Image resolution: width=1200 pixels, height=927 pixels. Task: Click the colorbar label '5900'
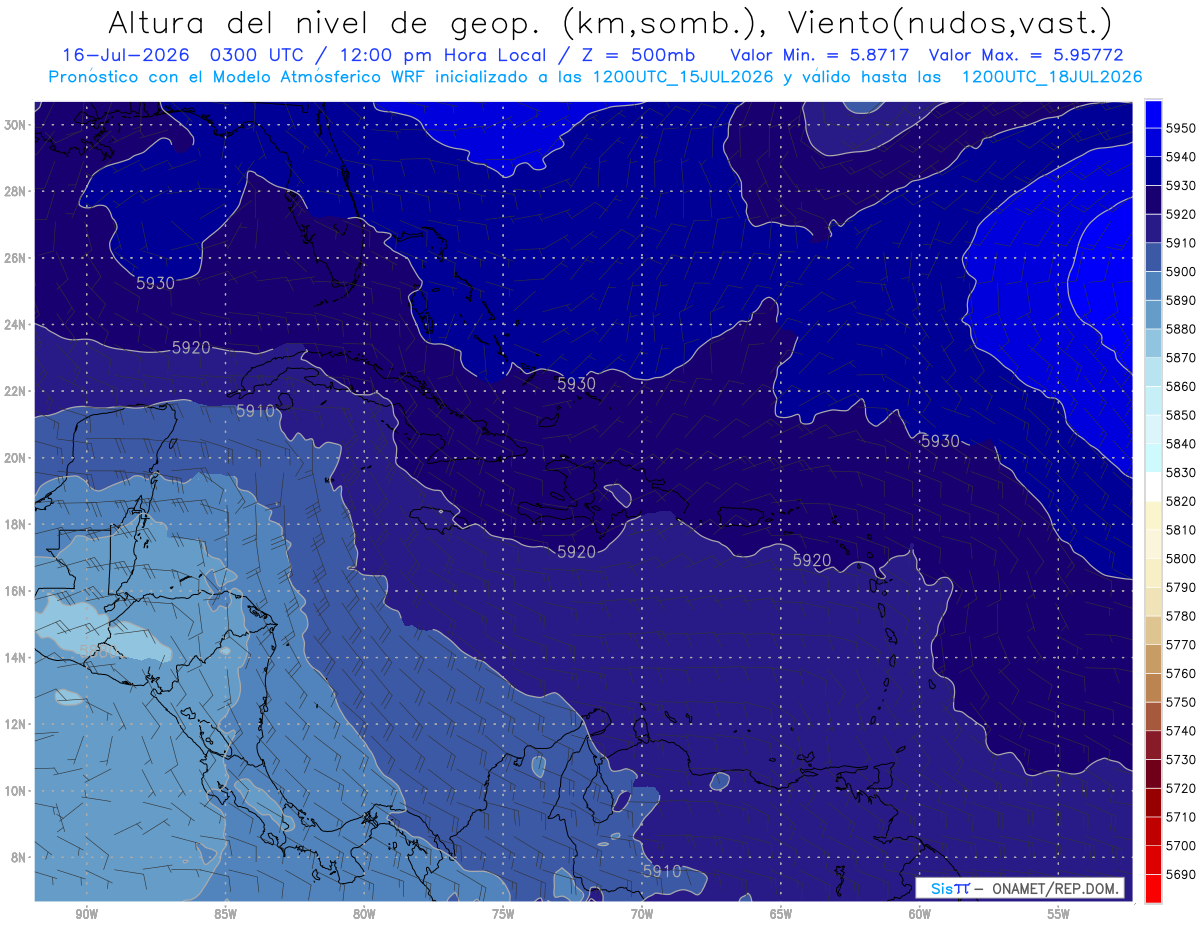point(1181,272)
